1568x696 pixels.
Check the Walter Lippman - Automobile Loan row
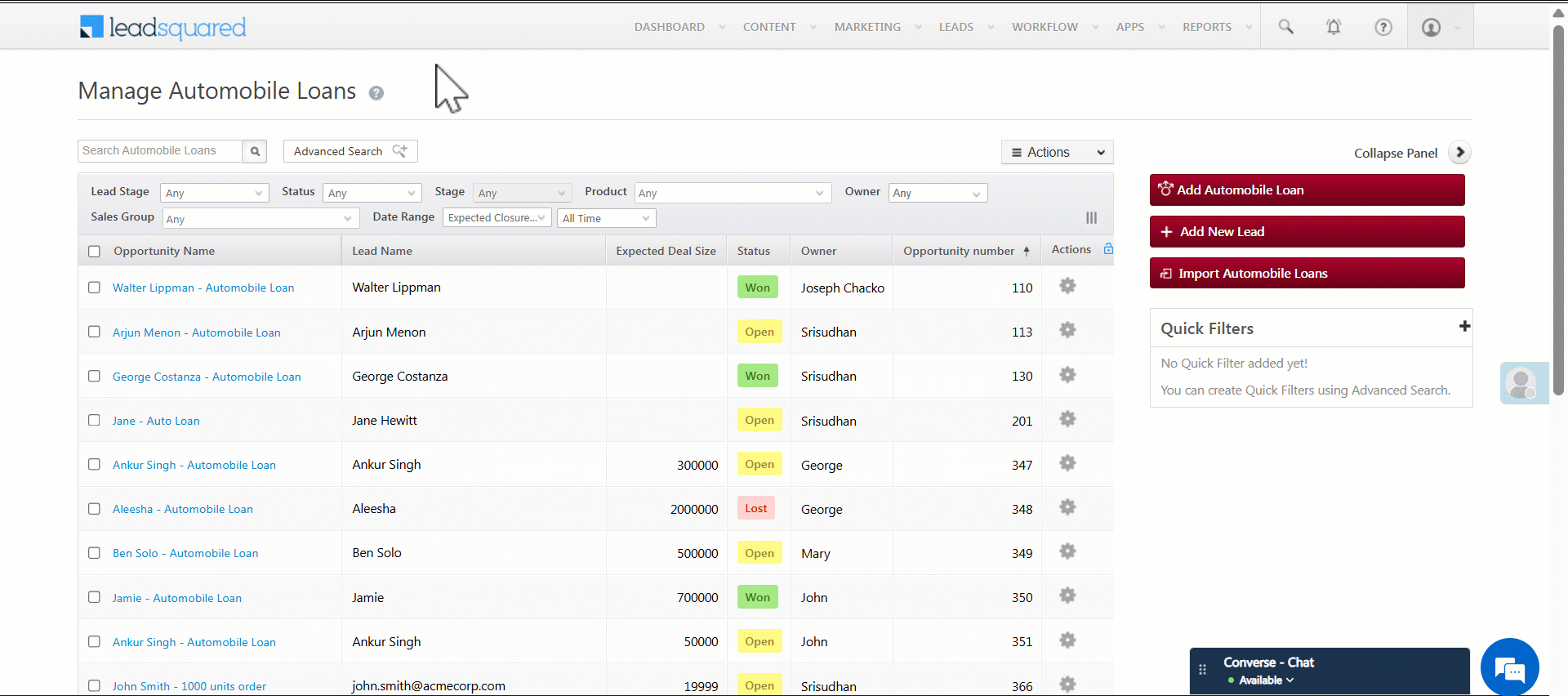94,288
